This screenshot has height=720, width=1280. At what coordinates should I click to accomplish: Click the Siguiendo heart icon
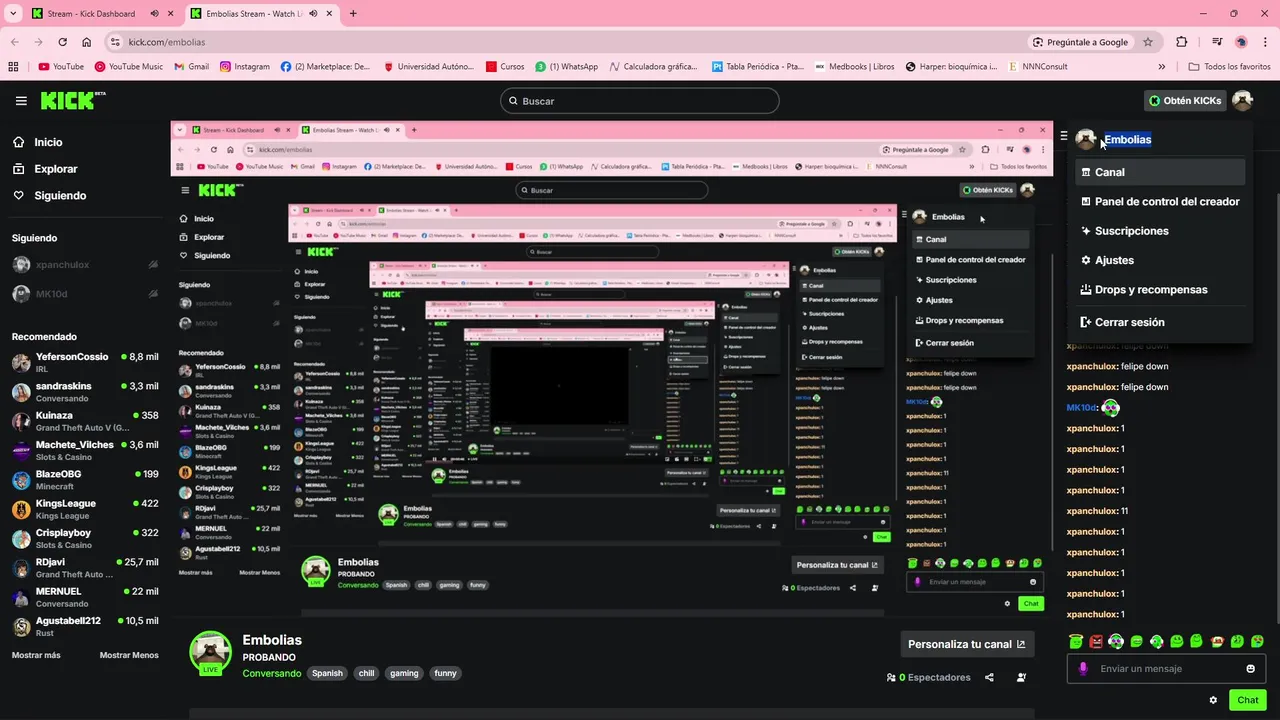(19, 195)
